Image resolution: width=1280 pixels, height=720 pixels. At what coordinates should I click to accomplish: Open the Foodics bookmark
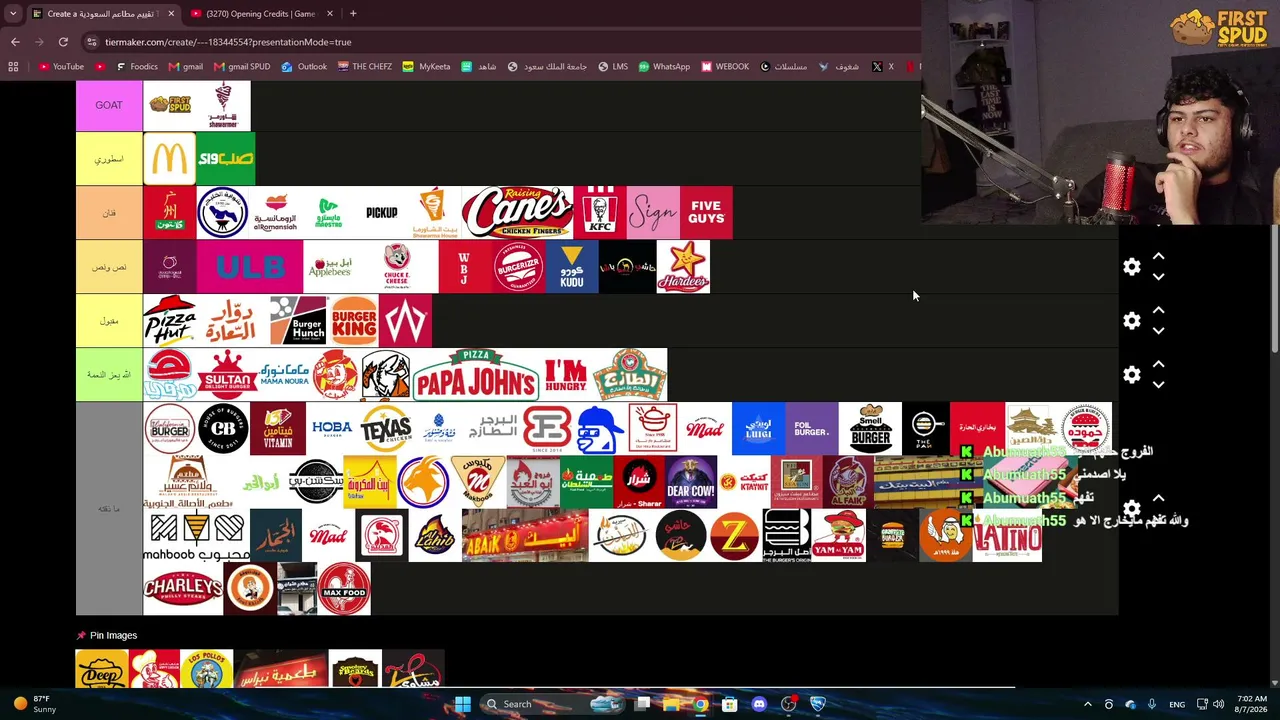coord(137,67)
